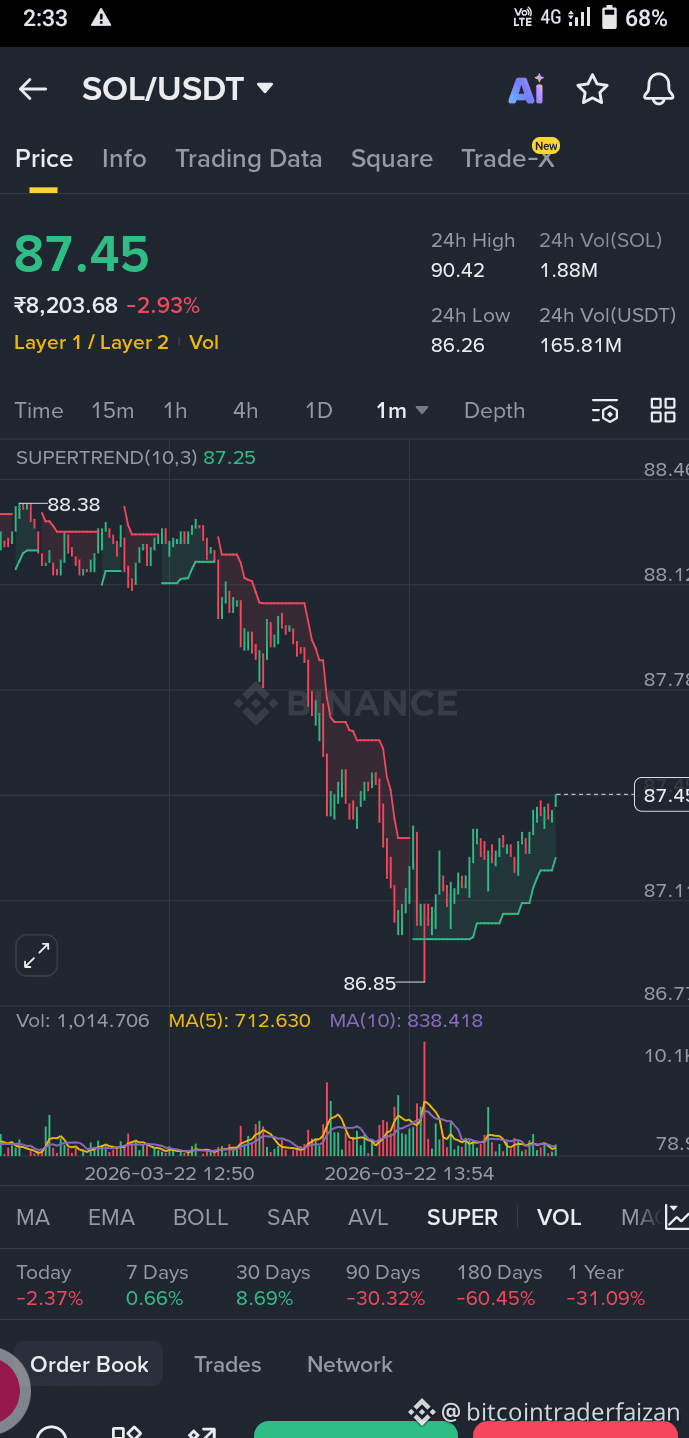Toggle the SUPER indicator

462,1218
